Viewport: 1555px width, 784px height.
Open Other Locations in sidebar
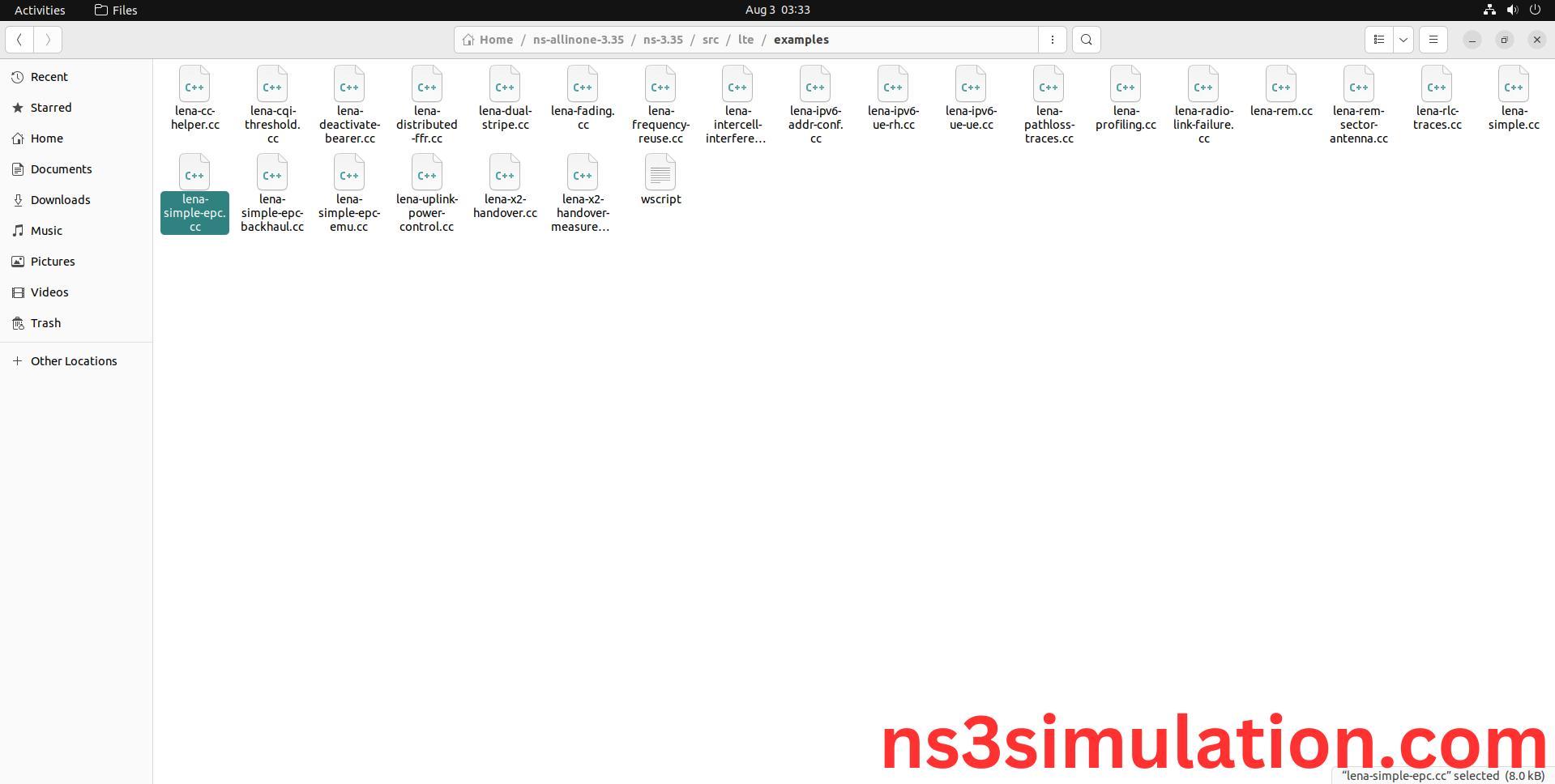[x=73, y=361]
